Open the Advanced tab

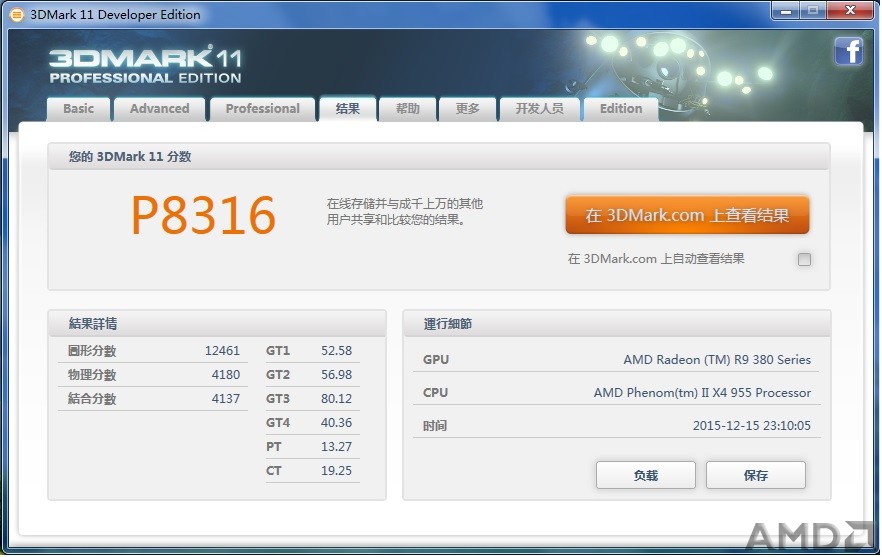[160, 109]
